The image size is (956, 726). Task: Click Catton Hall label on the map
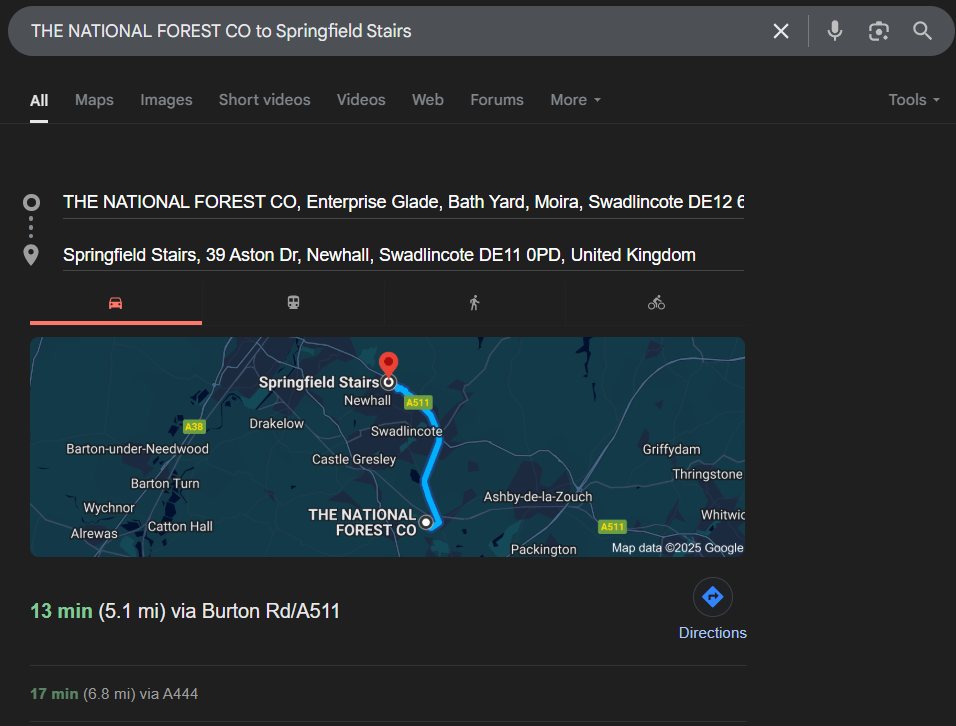pyautogui.click(x=180, y=526)
